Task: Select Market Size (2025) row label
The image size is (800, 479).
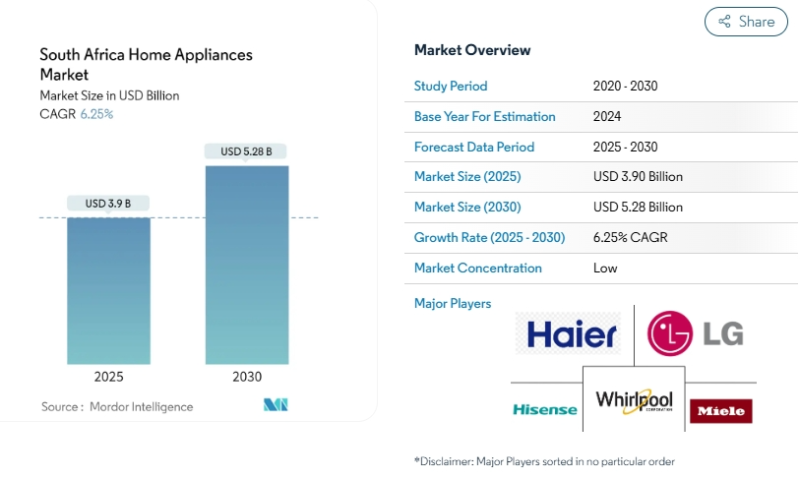Action: [467, 177]
